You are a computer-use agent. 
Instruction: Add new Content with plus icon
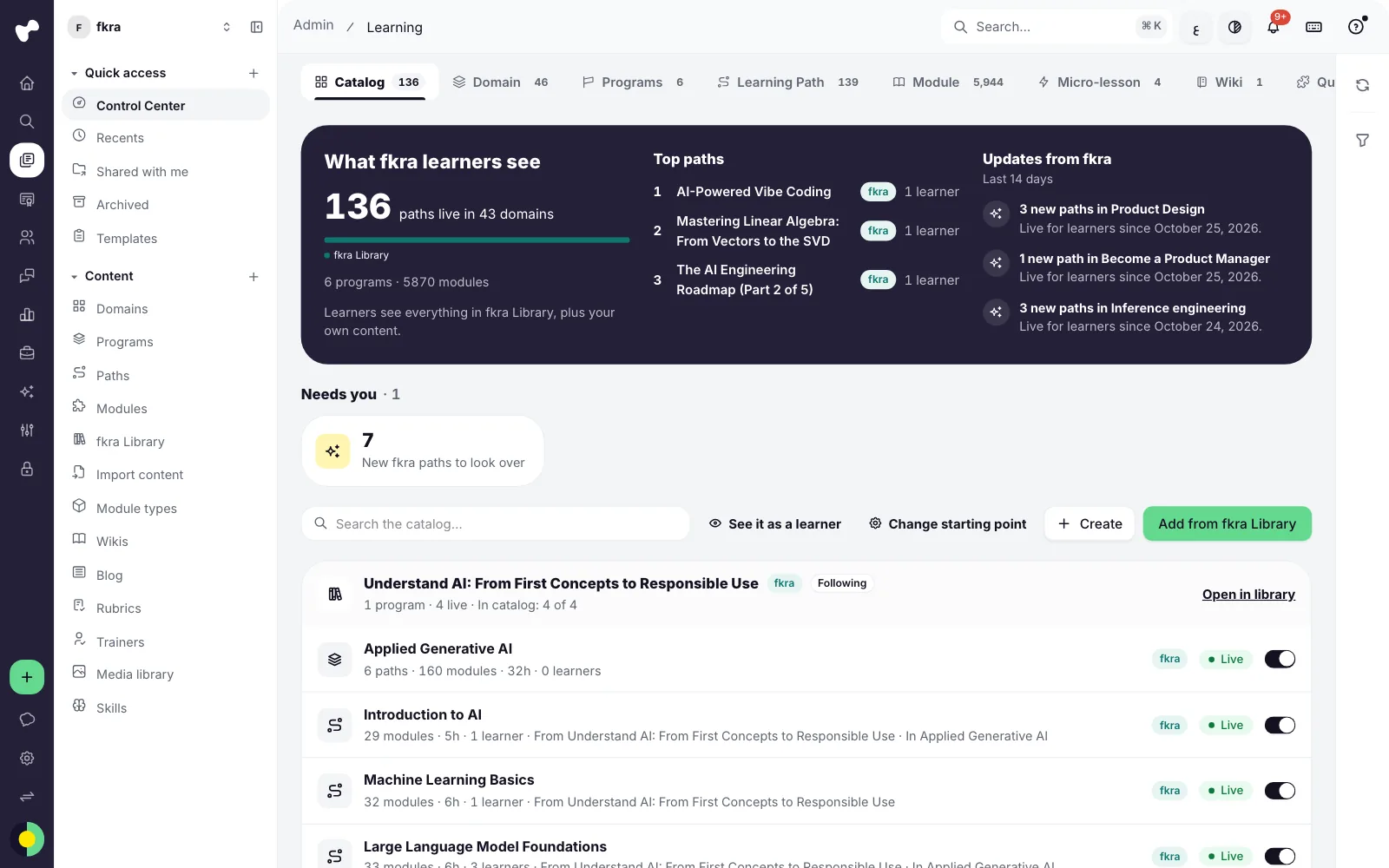(253, 276)
